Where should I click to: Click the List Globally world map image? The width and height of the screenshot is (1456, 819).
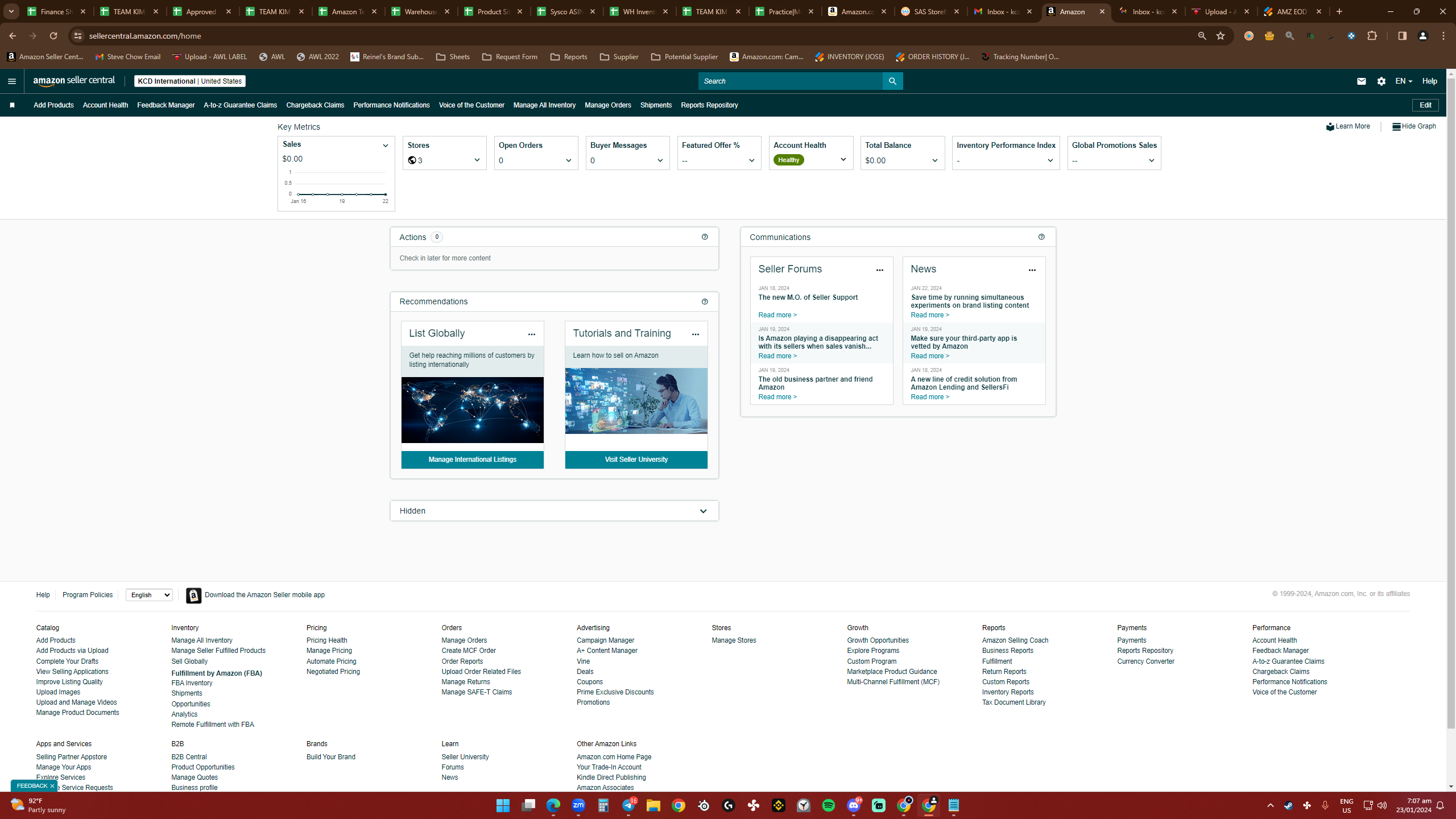472,410
